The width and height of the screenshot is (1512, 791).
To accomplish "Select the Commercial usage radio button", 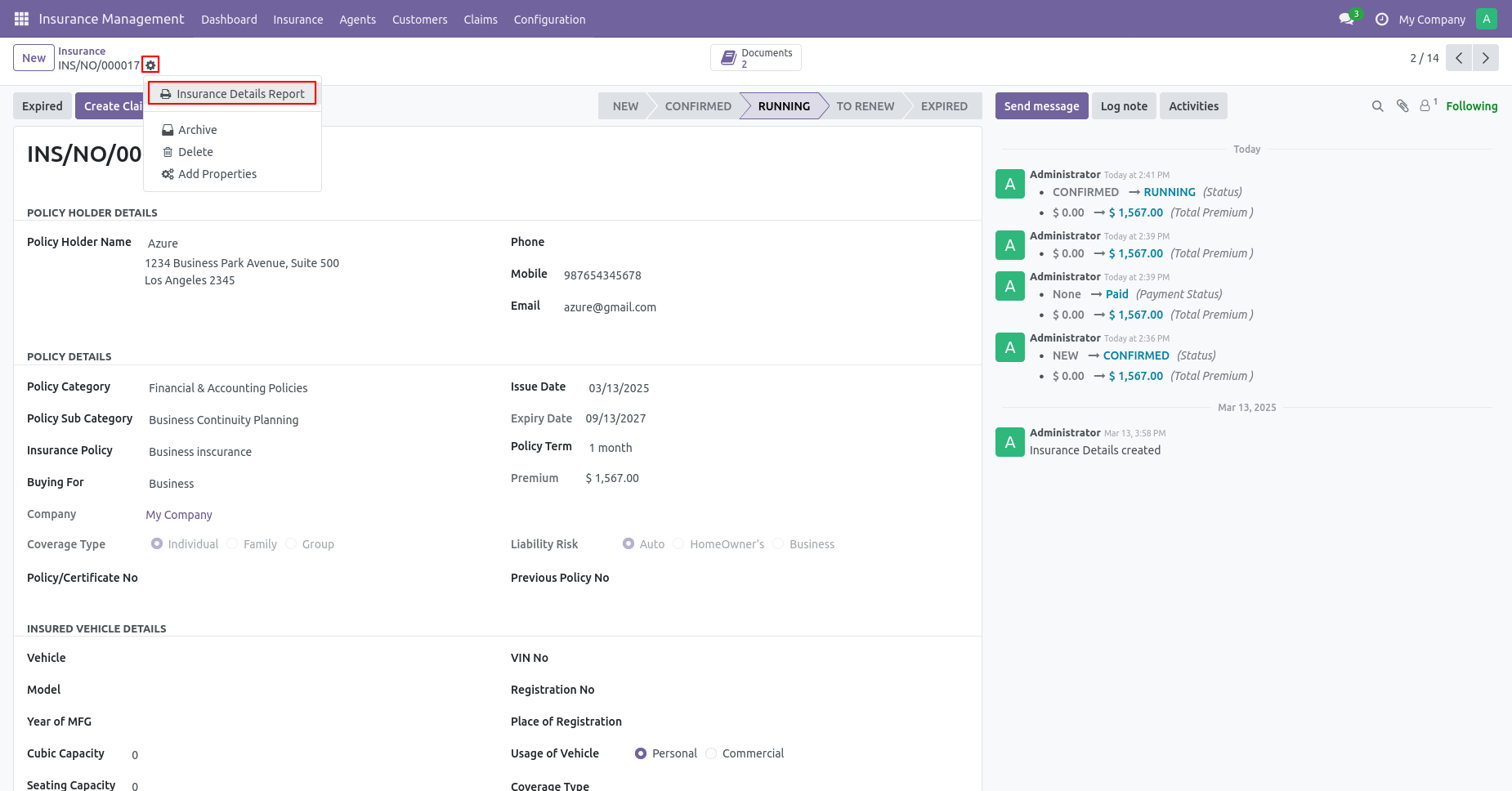I will (x=711, y=753).
